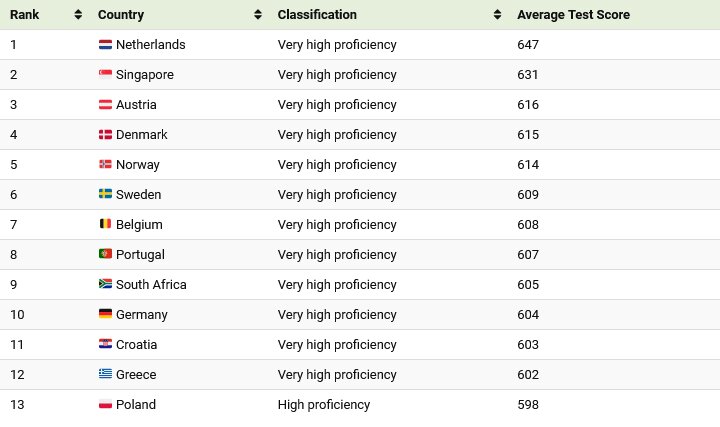The width and height of the screenshot is (720, 427).
Task: Select Netherlands average score 647 cell
Action: pyautogui.click(x=528, y=45)
